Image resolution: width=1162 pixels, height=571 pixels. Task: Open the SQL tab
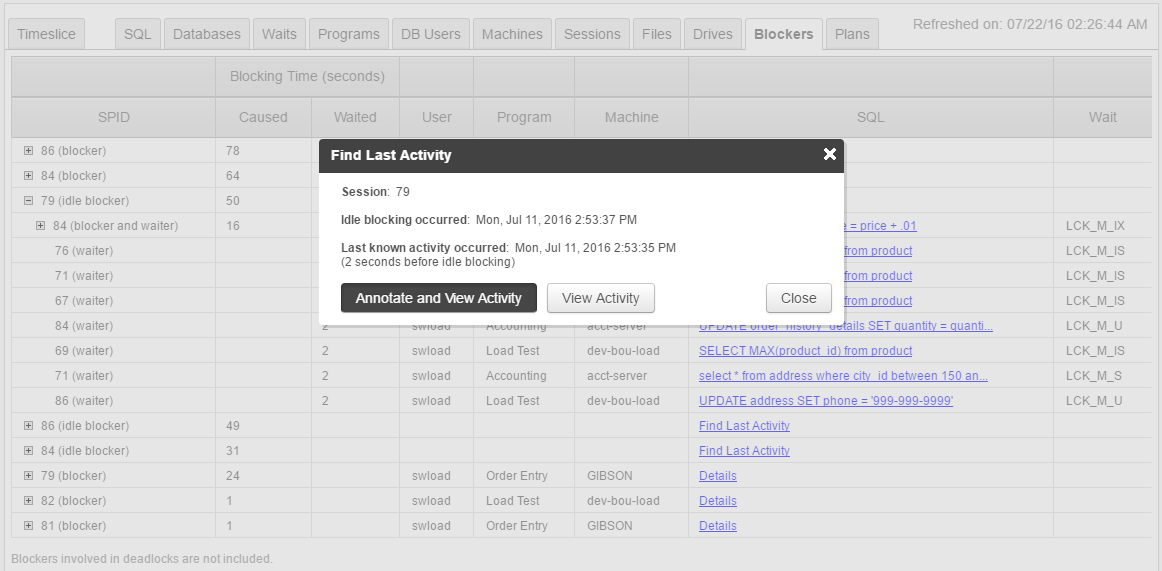point(137,34)
